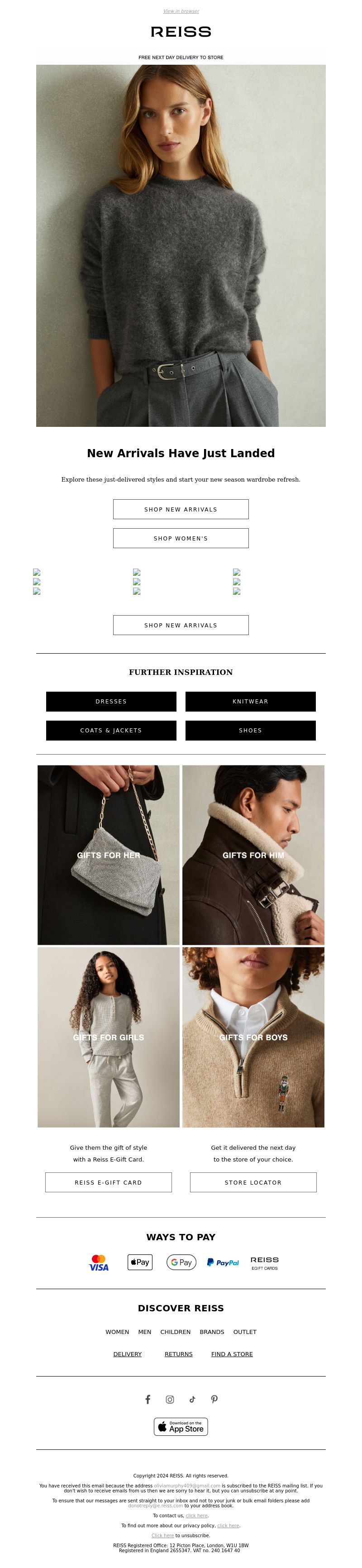This screenshot has height=1568, width=362.
Task: Open the Facebook social icon
Action: pyautogui.click(x=147, y=1399)
